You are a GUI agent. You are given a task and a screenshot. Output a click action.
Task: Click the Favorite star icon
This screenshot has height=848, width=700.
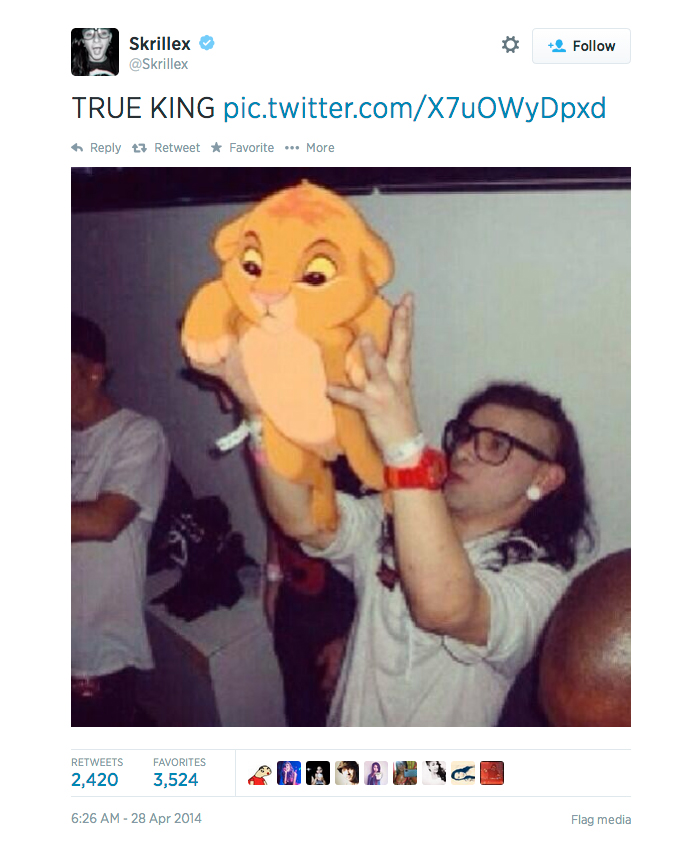click(x=216, y=147)
